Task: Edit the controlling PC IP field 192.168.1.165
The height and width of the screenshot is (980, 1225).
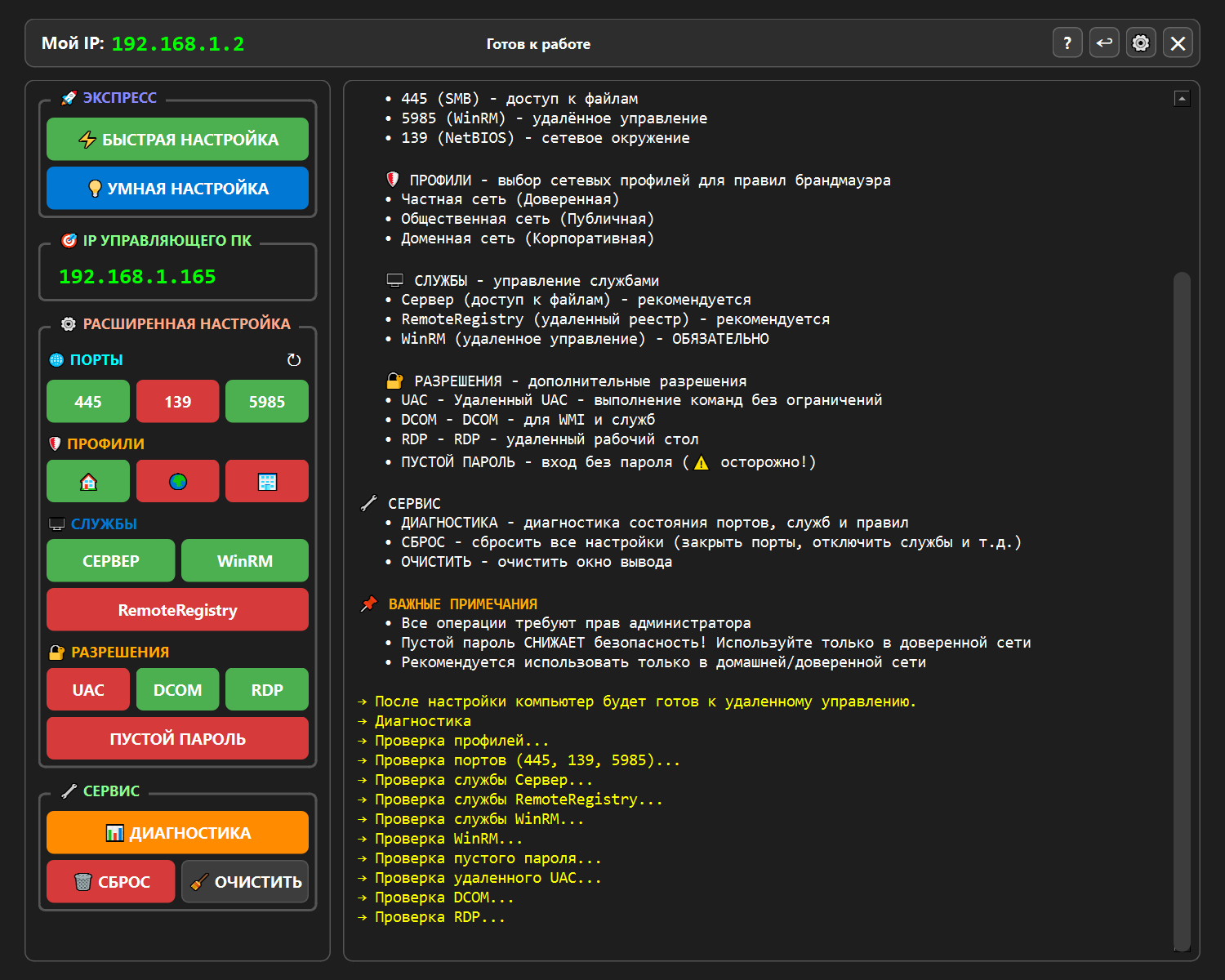Action: point(177,277)
